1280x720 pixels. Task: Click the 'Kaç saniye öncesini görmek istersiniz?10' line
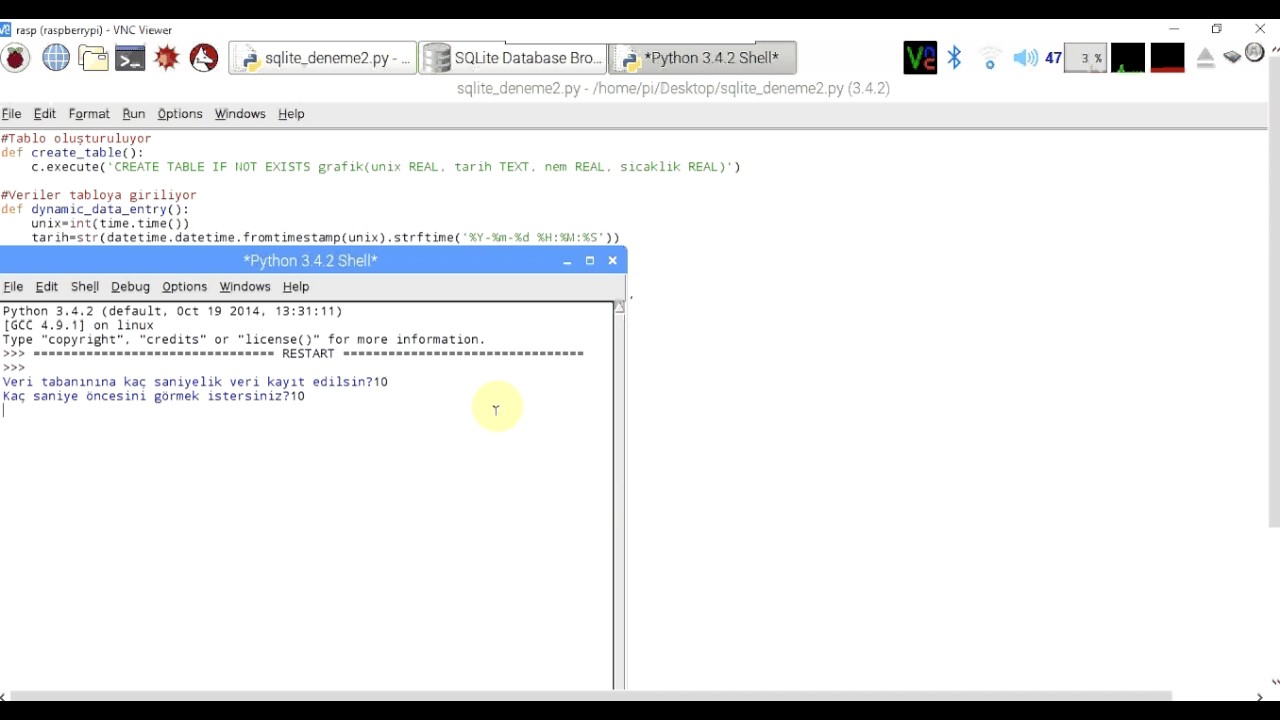(x=154, y=396)
